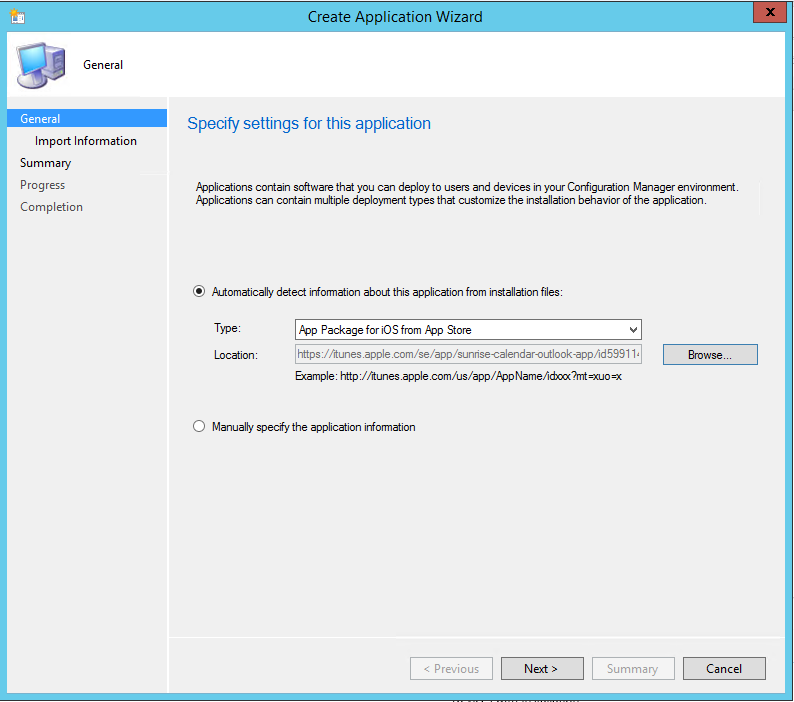This screenshot has width=794, height=702.
Task: Choose Manually specify the application information
Action: pos(198,427)
